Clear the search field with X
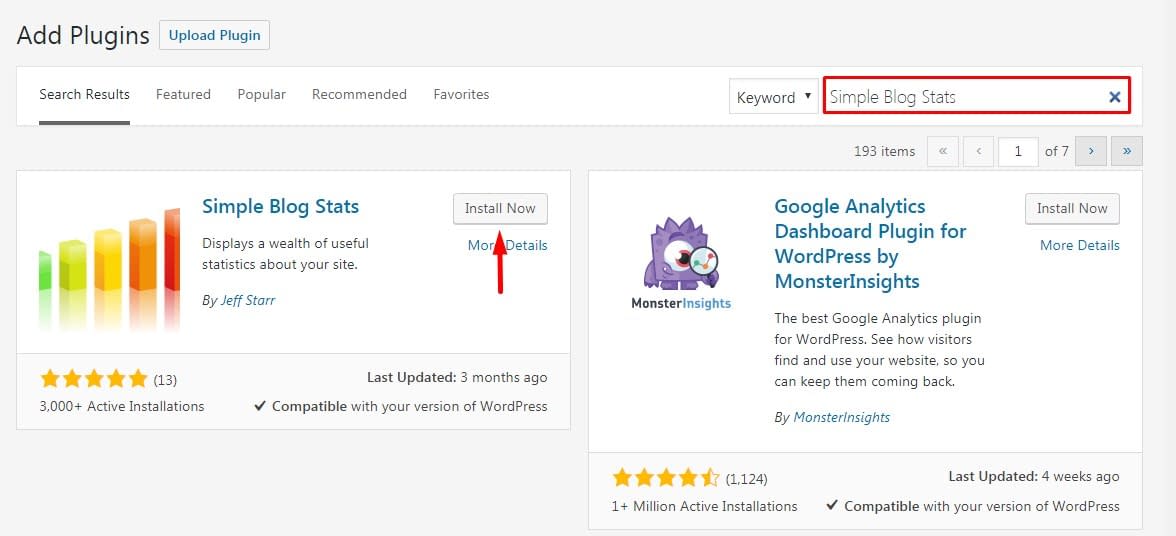The height and width of the screenshot is (536, 1176). coord(1114,97)
